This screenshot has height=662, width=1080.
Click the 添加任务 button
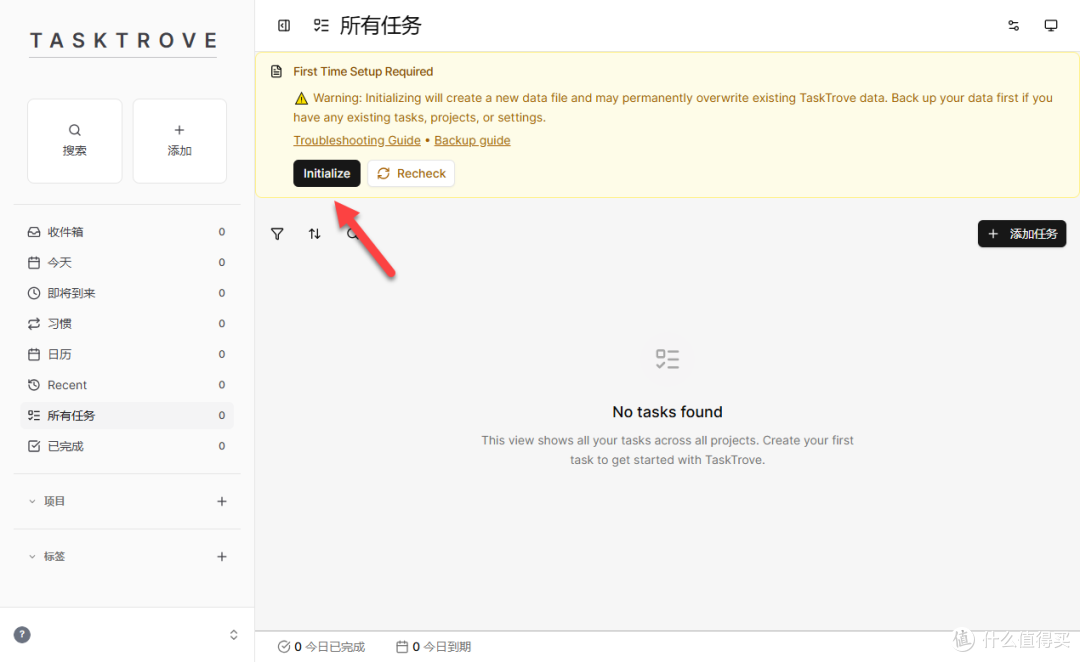click(x=1021, y=234)
